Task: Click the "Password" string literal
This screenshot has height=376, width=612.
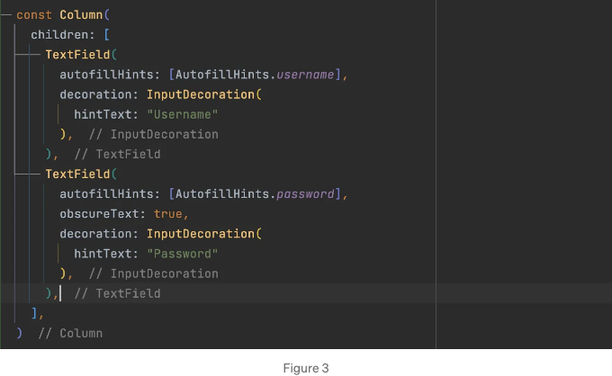Action: pos(182,254)
